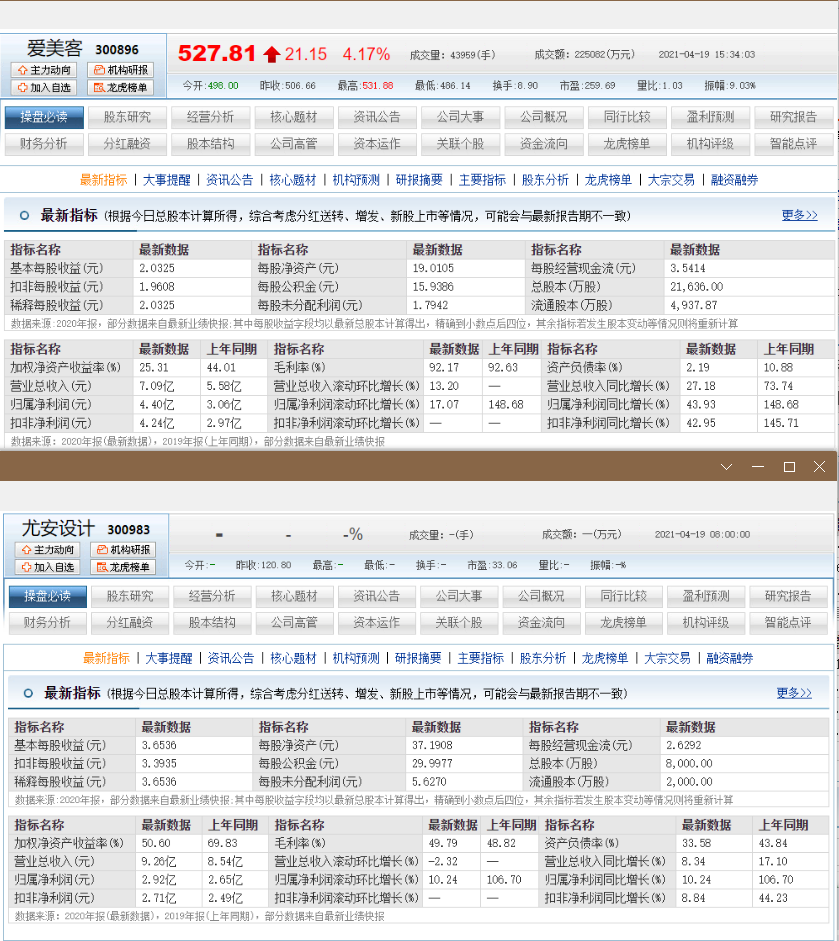Open 经营分析 tab in 爱美客 panel
839x941 pixels.
pos(210,117)
